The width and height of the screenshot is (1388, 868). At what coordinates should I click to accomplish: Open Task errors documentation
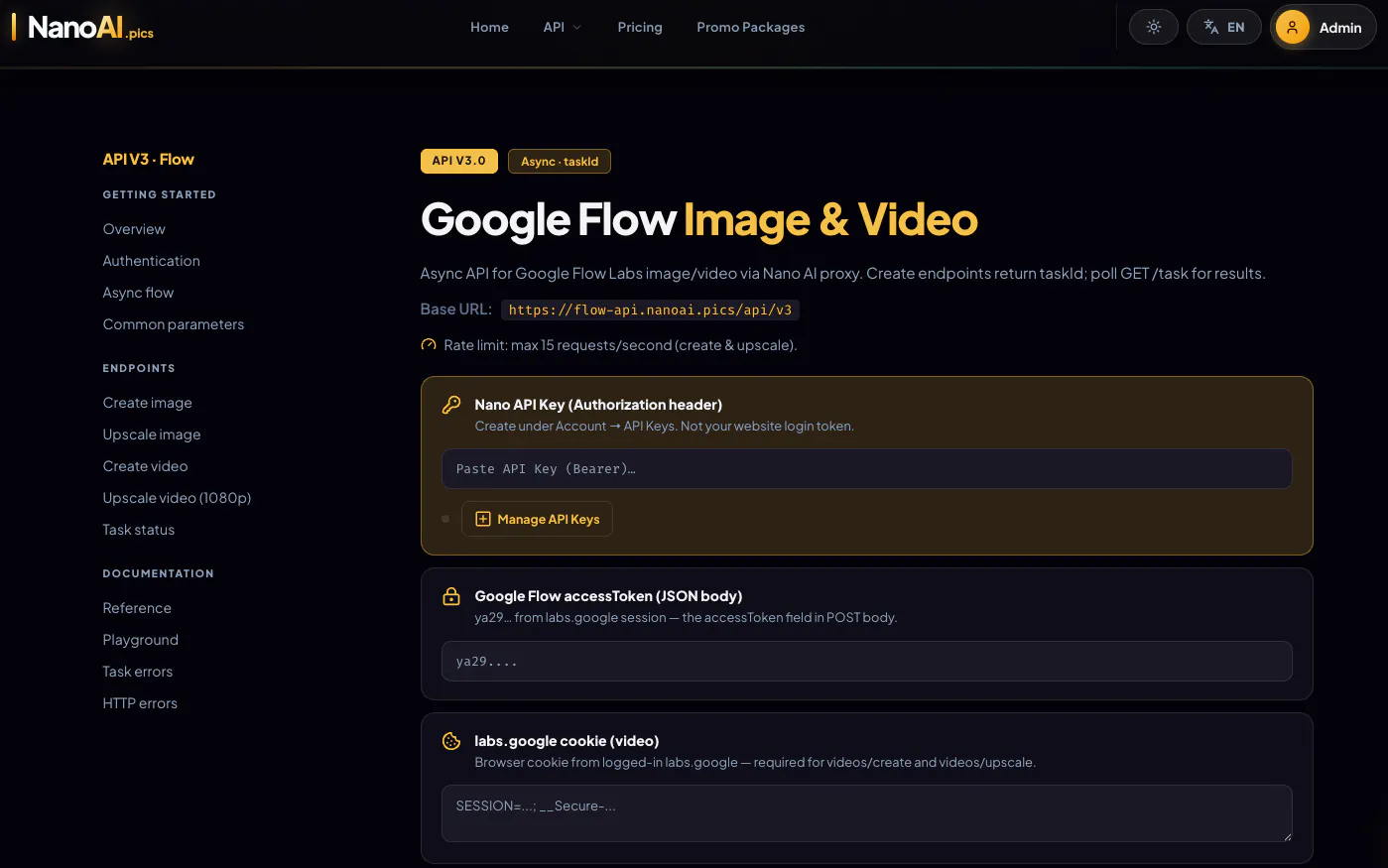[x=138, y=672]
